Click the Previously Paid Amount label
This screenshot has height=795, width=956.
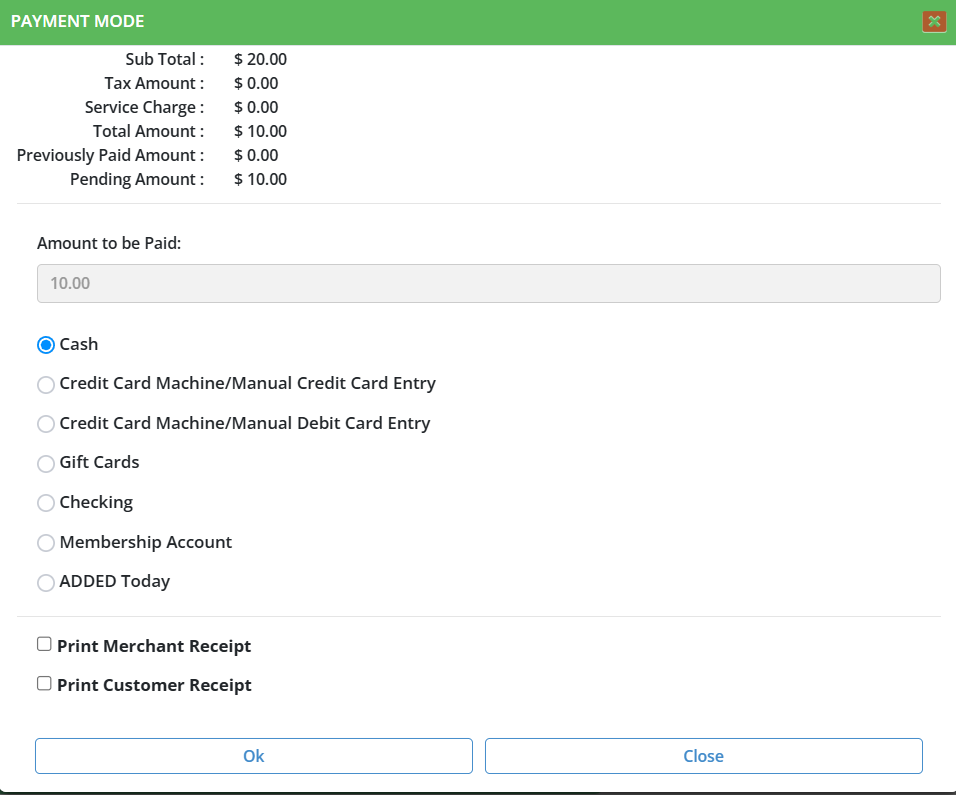pos(110,155)
